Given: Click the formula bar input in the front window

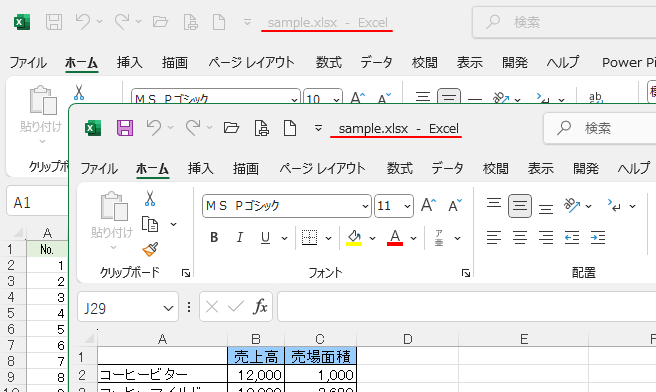Looking at the screenshot, I should 466,307.
